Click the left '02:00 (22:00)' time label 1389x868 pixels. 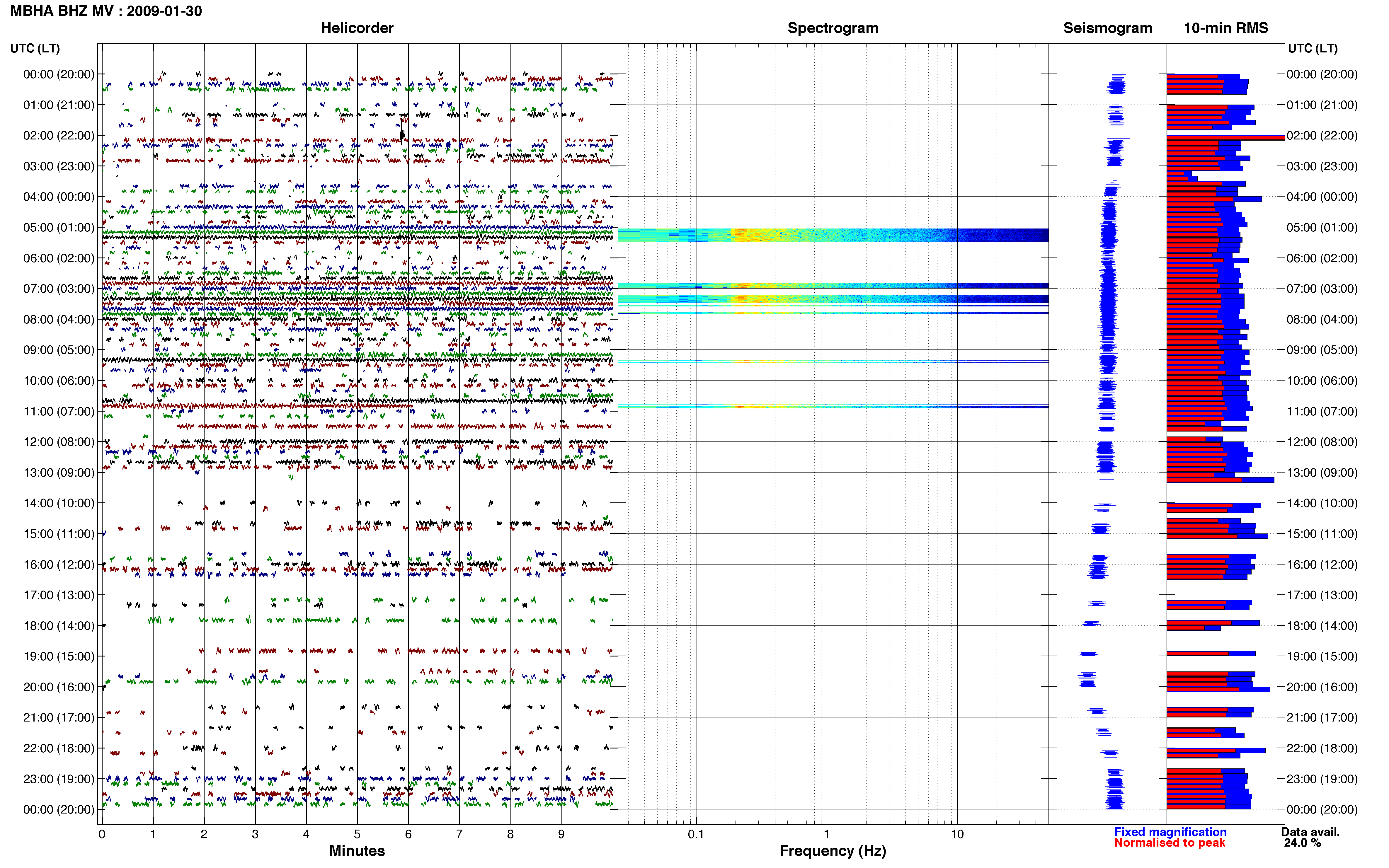59,135
